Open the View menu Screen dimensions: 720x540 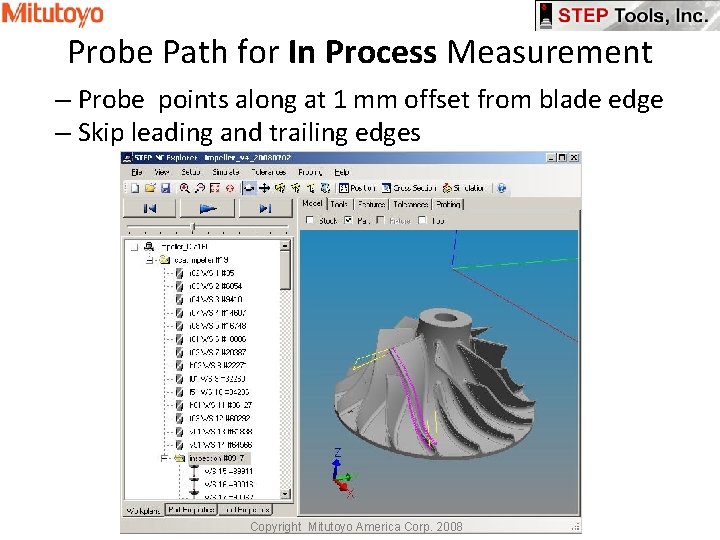(162, 172)
